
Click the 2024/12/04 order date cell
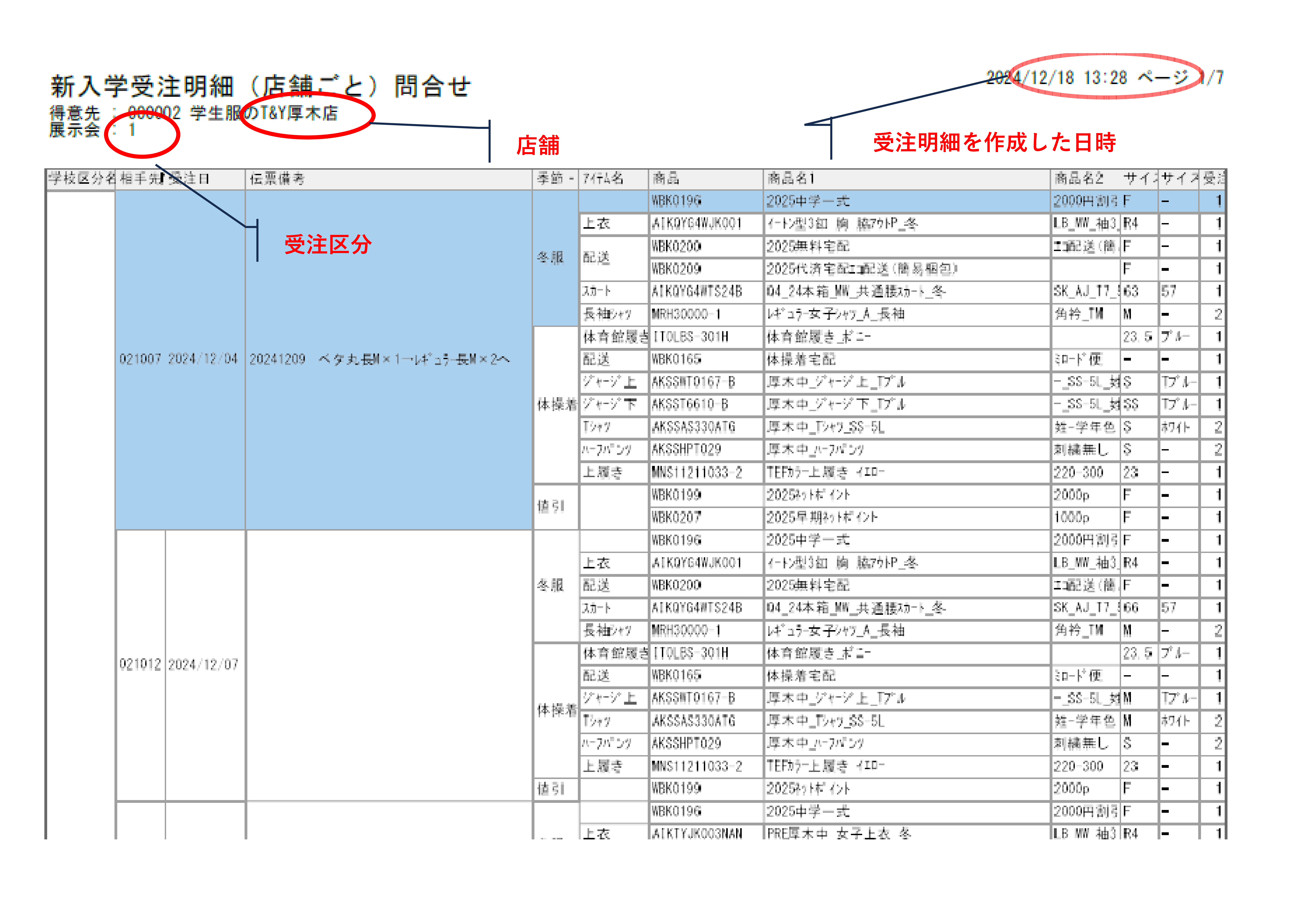(x=203, y=359)
